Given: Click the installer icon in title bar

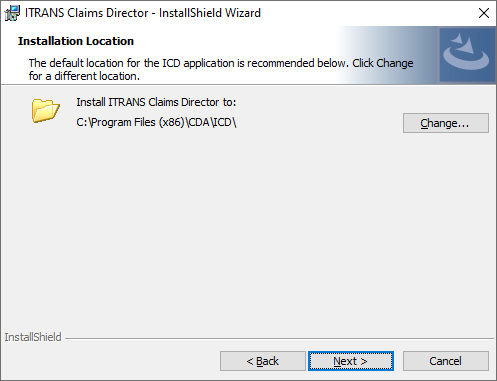Looking at the screenshot, I should [12, 13].
